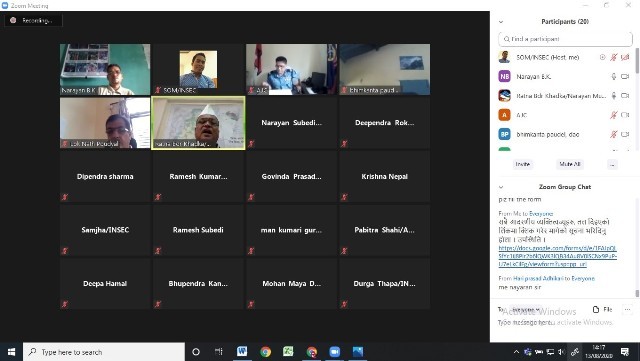Select the Samjha/INSEC participant tile

point(105,230)
